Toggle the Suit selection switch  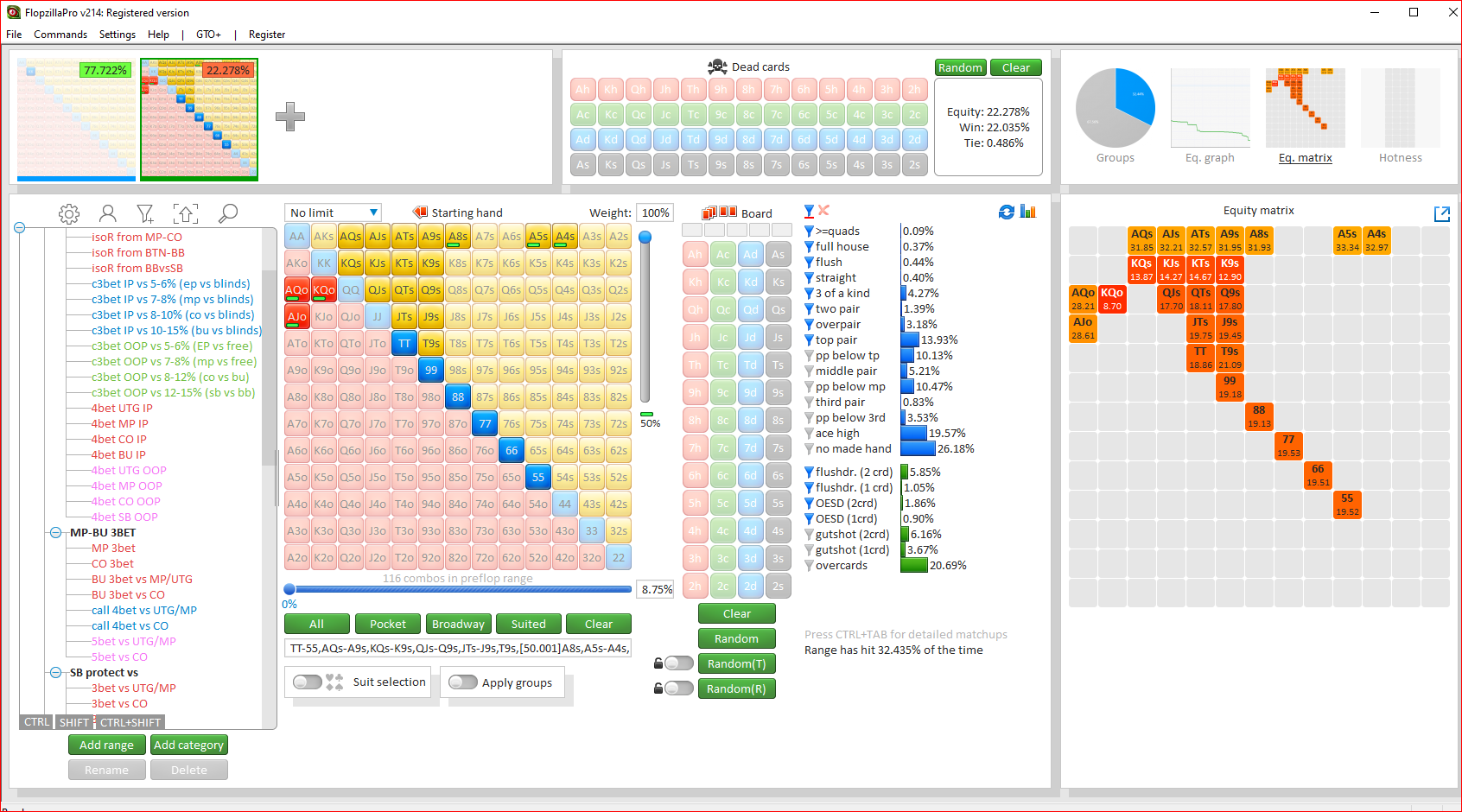click(x=307, y=682)
